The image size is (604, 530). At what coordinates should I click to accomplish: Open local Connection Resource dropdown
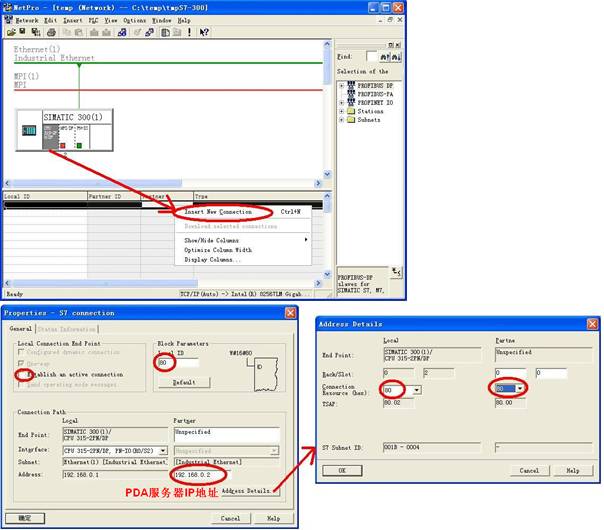point(417,390)
